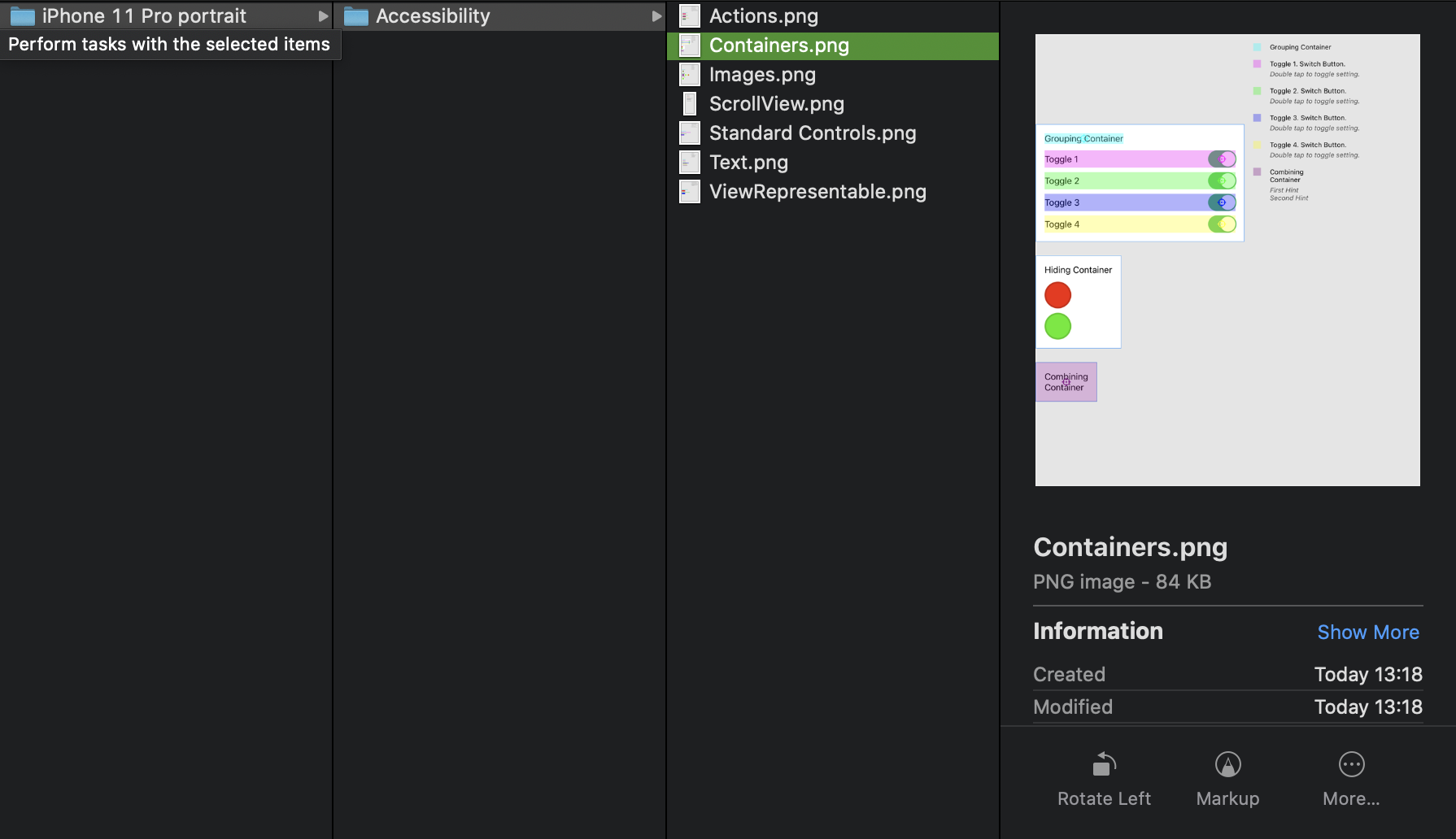This screenshot has width=1456, height=839.
Task: Select the ViewRepresentable.png file
Action: point(817,192)
